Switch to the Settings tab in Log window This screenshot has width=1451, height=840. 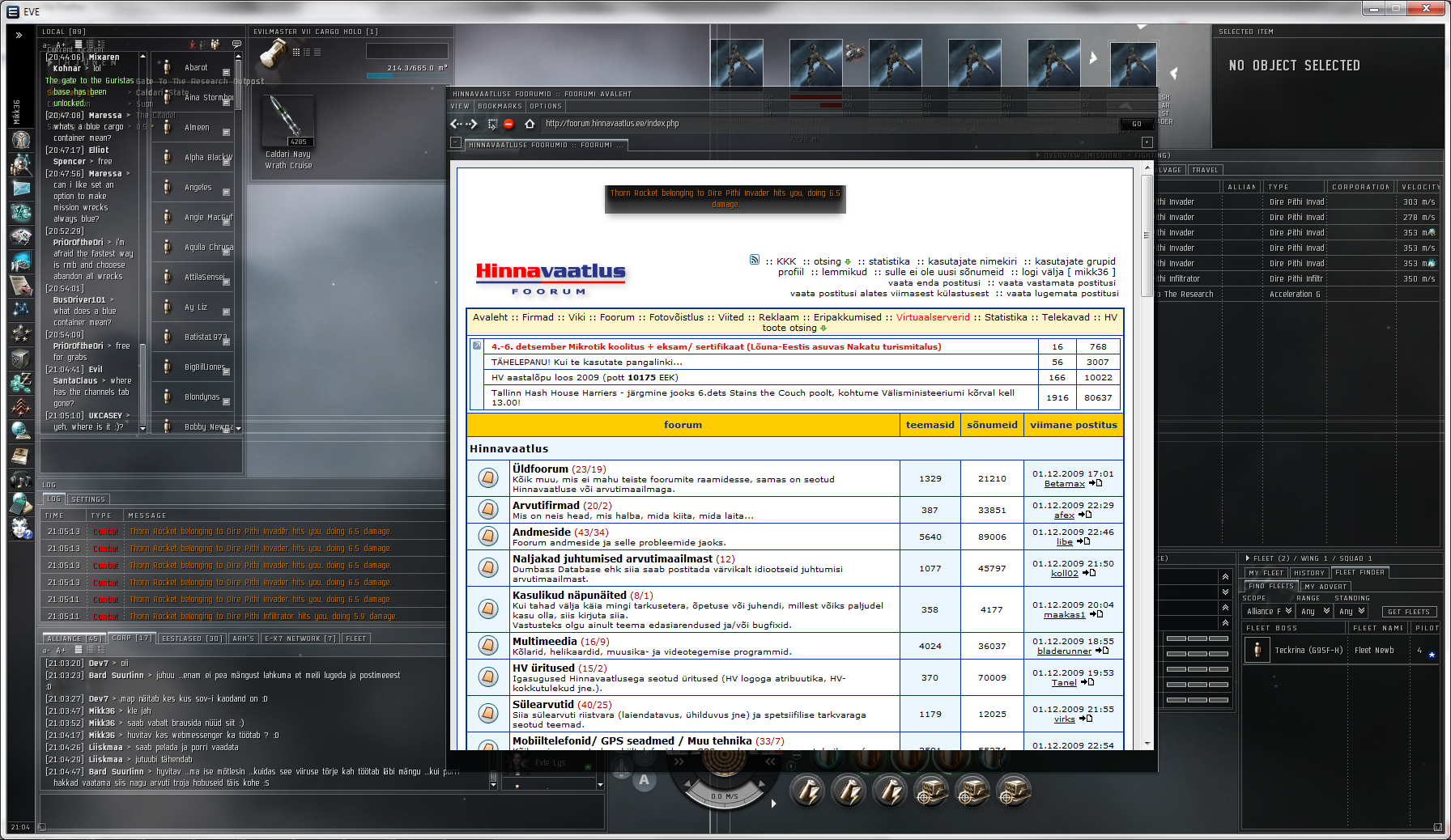tap(87, 499)
